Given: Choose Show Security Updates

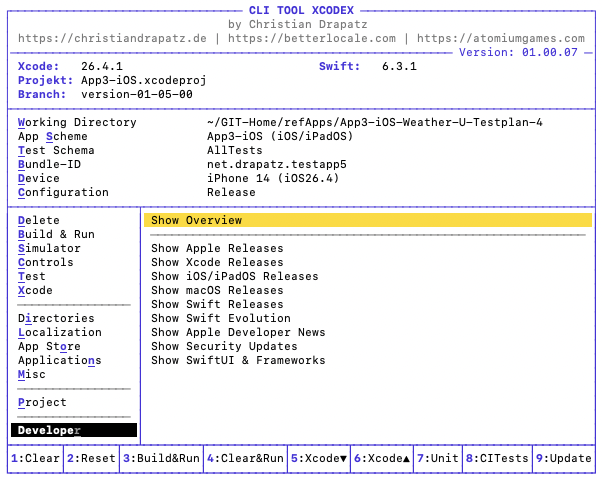Looking at the screenshot, I should coord(224,346).
